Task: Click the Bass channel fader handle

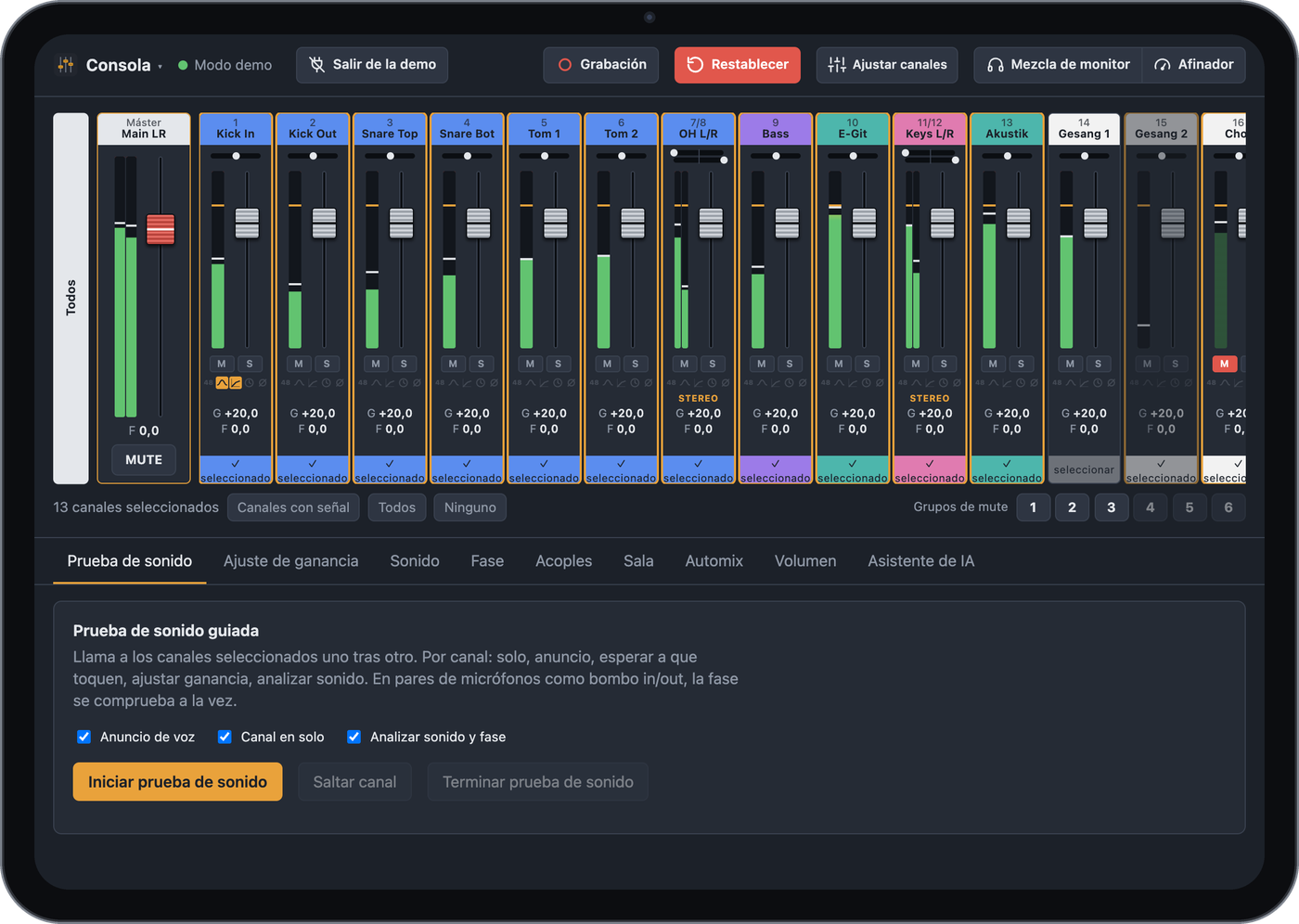Action: [787, 223]
